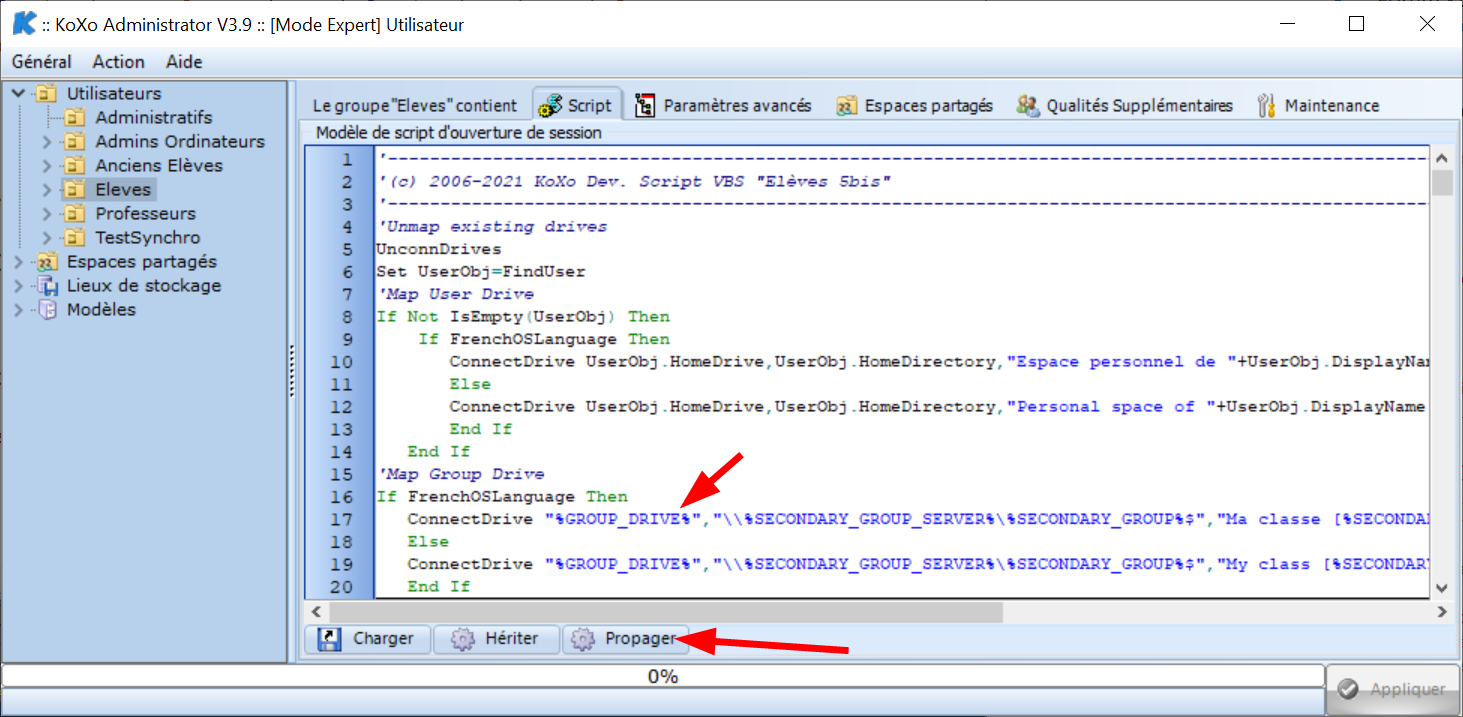1463x717 pixels.
Task: Select Anciens Elèves in the tree
Action: pos(159,165)
